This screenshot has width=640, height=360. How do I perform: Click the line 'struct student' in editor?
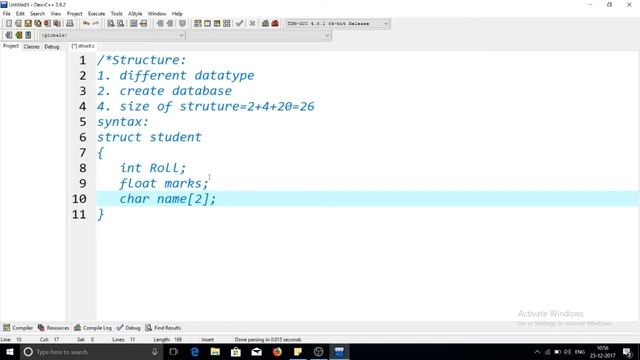pyautogui.click(x=149, y=137)
